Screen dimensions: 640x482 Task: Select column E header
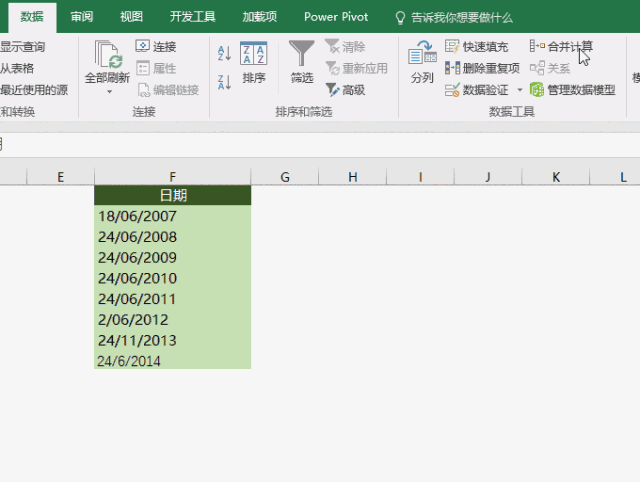60,177
